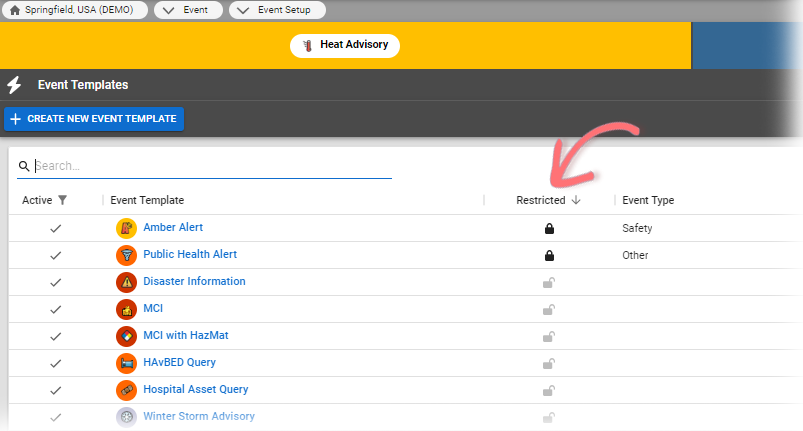Click the Hospital Asset Query icon
This screenshot has width=803, height=431.
pos(126,391)
